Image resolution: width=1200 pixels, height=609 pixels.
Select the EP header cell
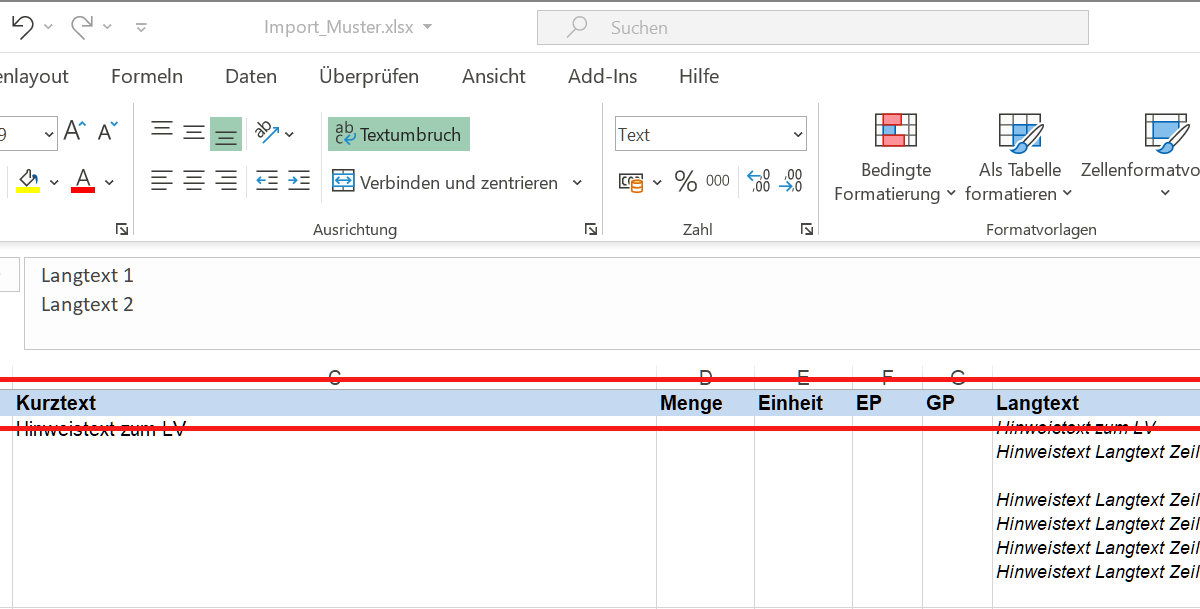[x=887, y=403]
